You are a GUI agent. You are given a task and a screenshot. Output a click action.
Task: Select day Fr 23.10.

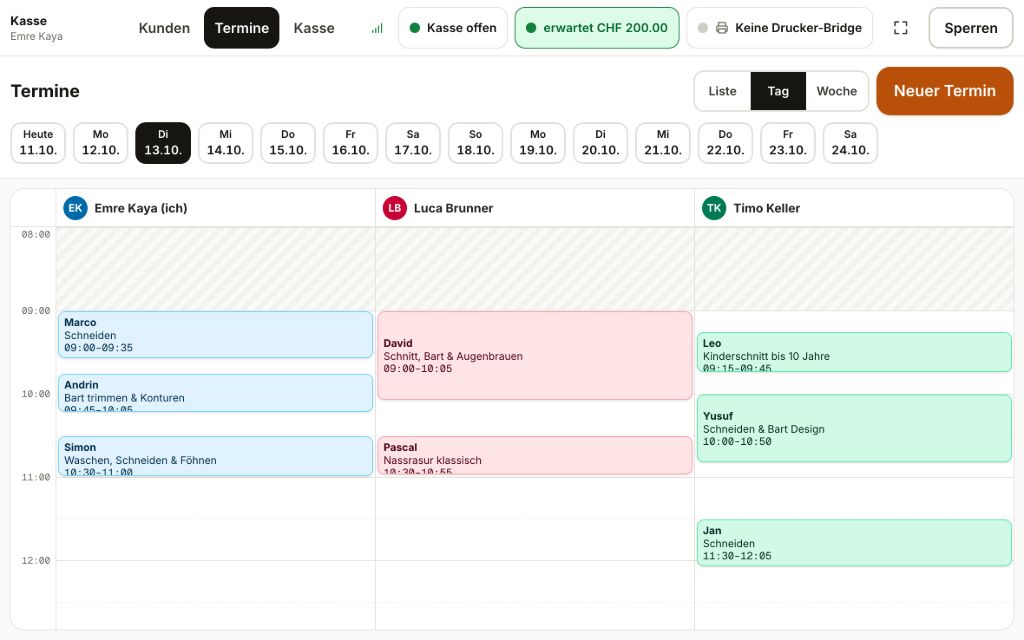point(788,142)
